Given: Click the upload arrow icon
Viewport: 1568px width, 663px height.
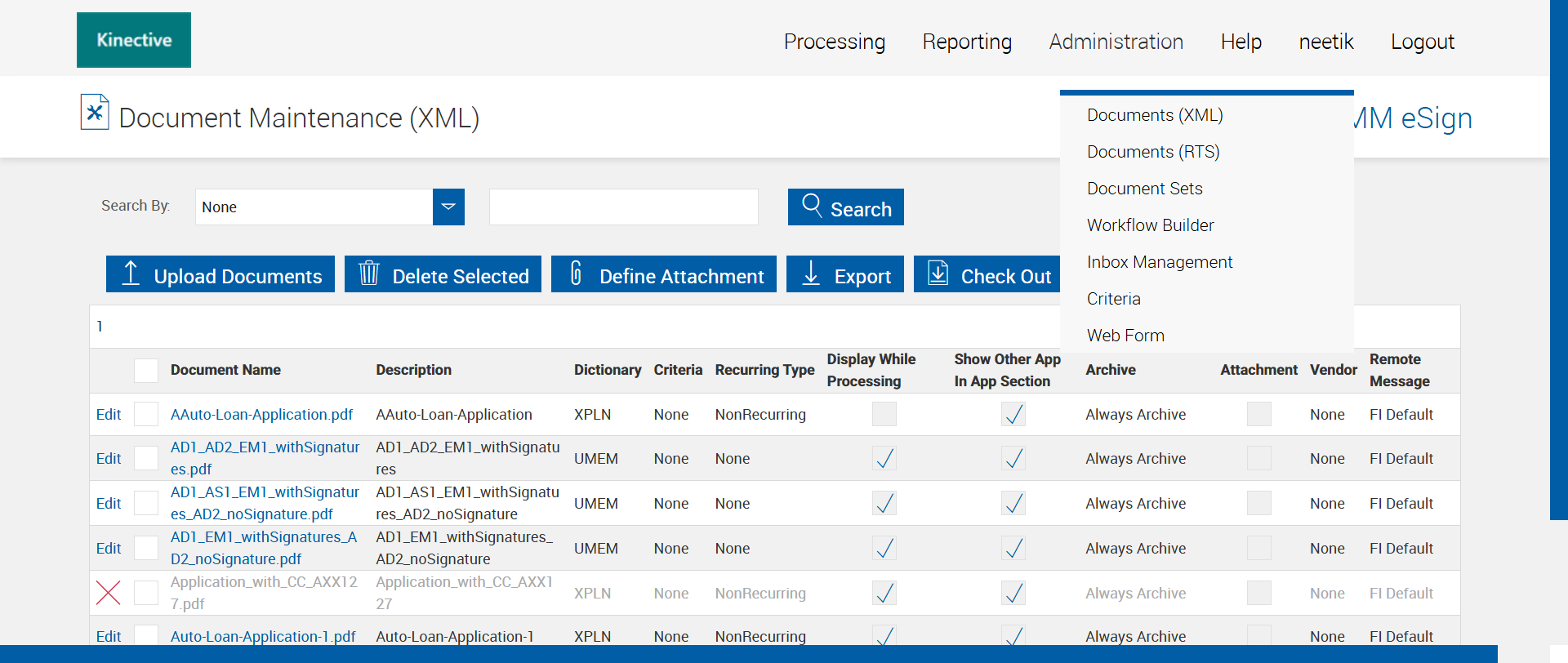Looking at the screenshot, I should [131, 274].
